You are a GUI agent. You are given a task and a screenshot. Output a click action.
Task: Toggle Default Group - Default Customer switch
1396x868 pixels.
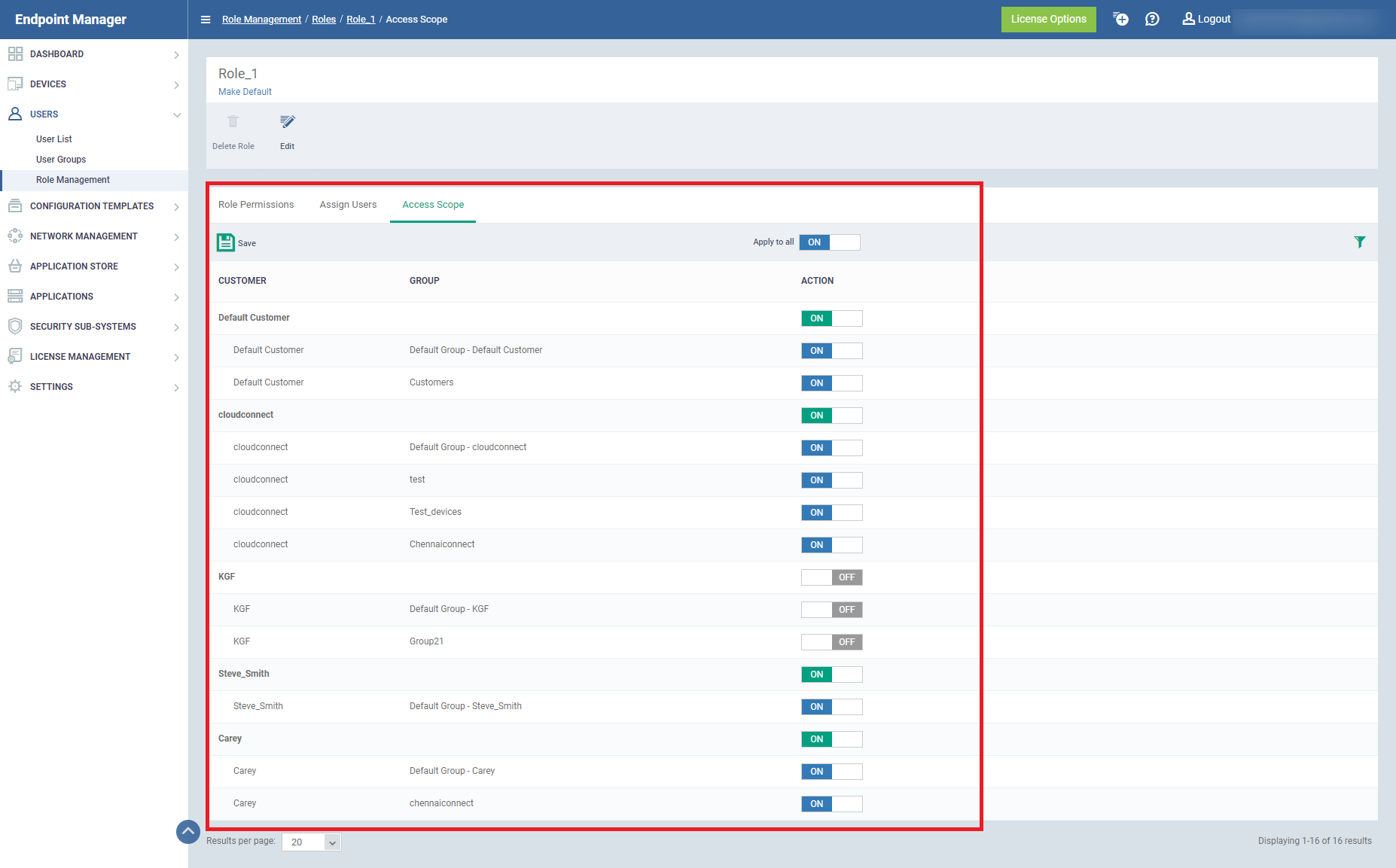832,351
